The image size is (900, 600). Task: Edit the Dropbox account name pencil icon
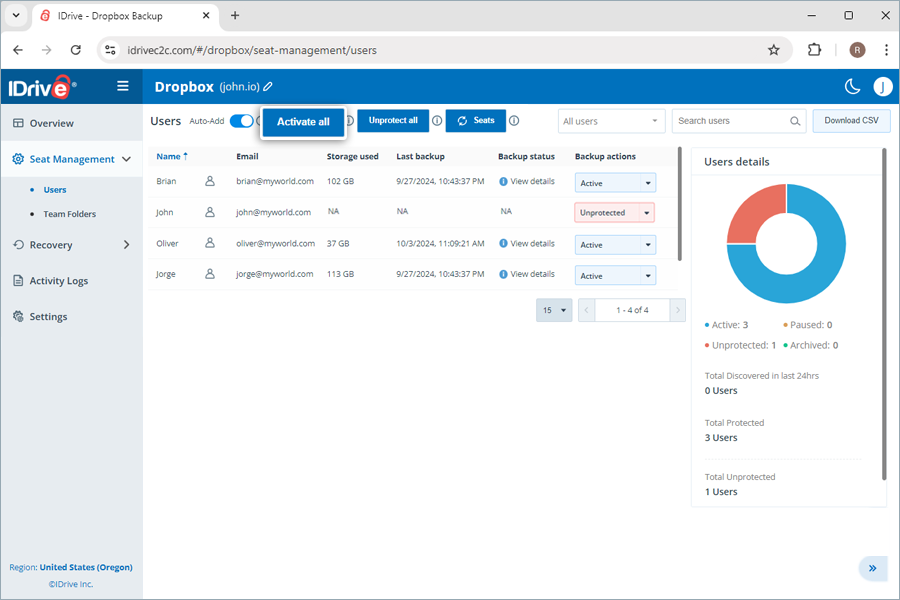[x=268, y=87]
